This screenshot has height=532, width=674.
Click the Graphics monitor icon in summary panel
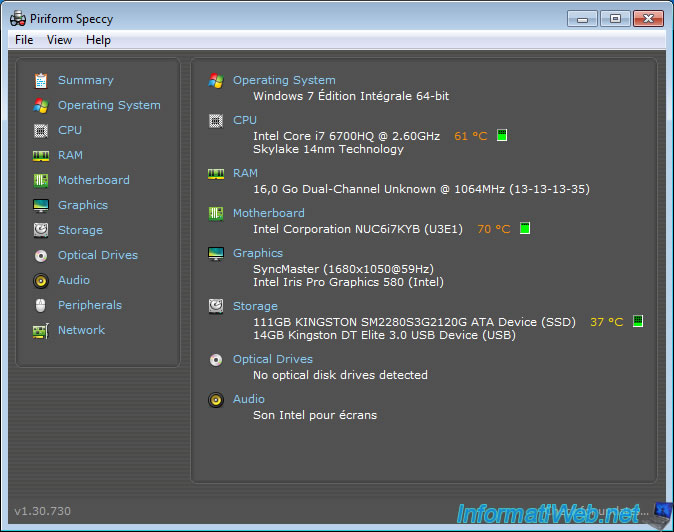[x=216, y=254]
